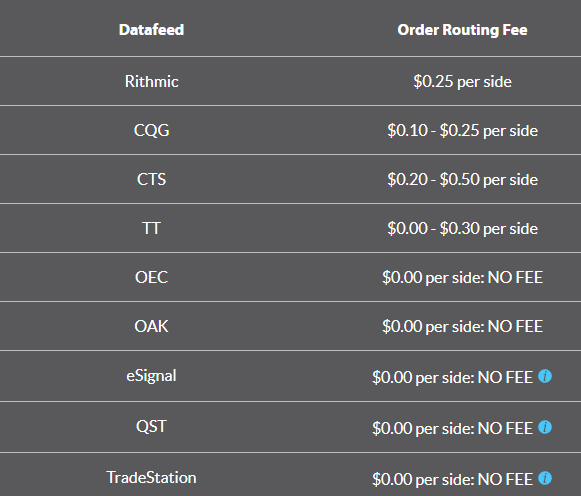
Task: Click the Rithmic datafeed name
Action: coord(151,81)
